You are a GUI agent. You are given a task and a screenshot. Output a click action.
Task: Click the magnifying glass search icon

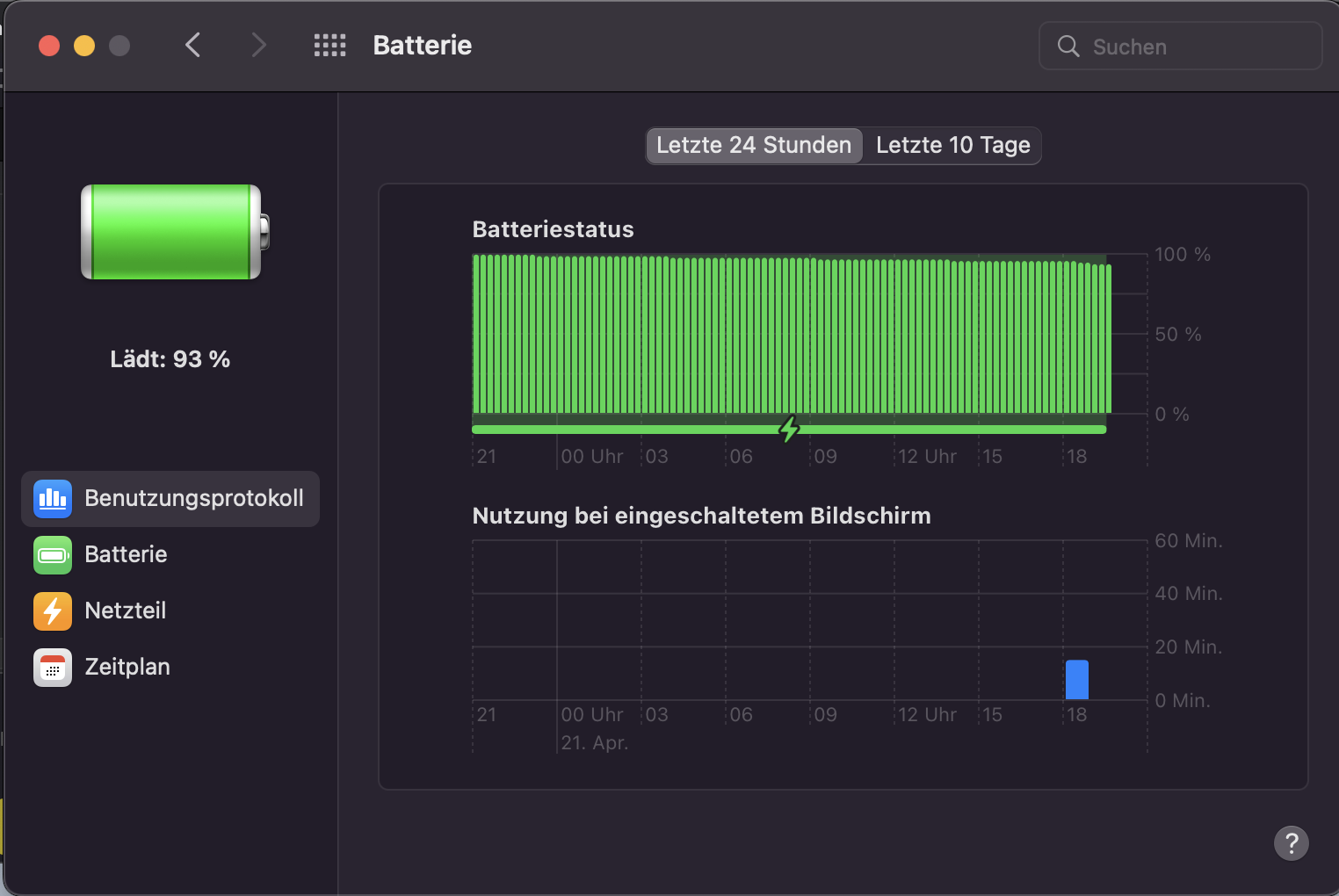pyautogui.click(x=1068, y=47)
